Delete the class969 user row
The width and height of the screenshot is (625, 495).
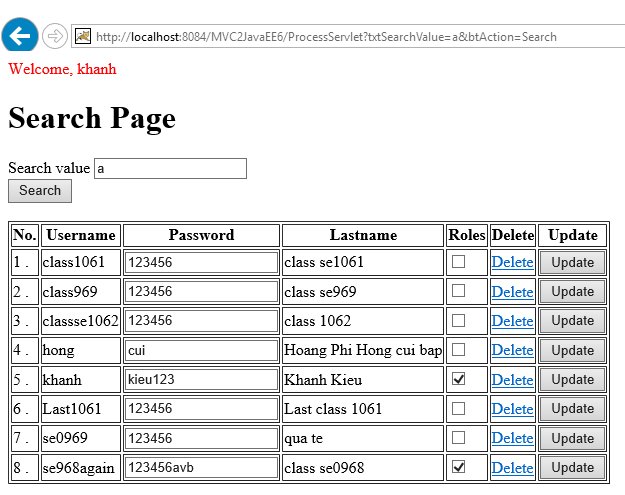pos(512,292)
